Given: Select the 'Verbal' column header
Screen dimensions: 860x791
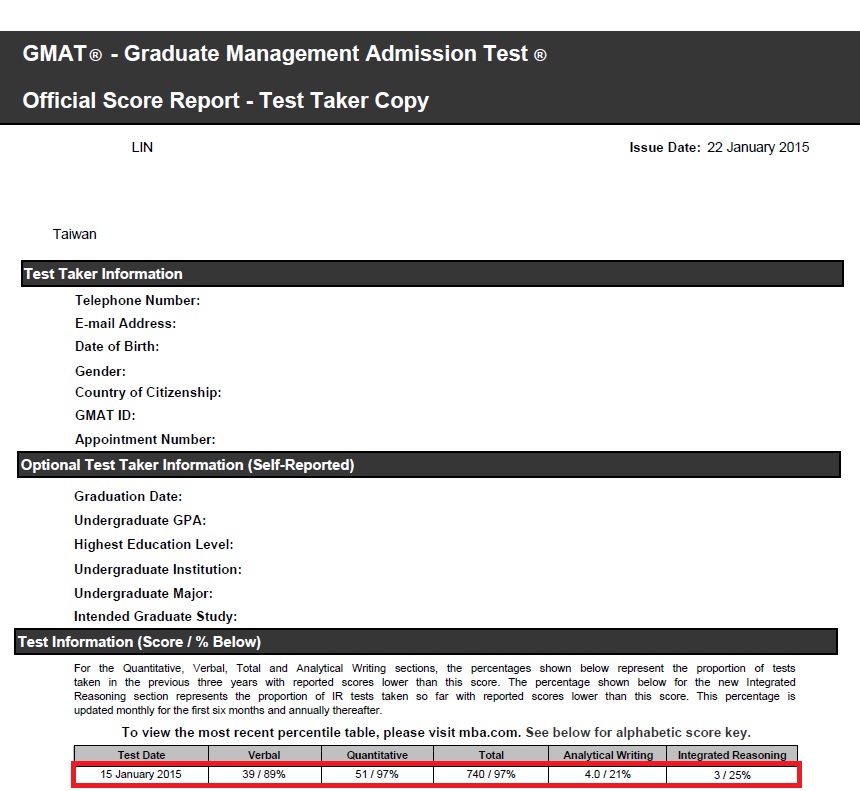Looking at the screenshot, I should click(x=264, y=755).
